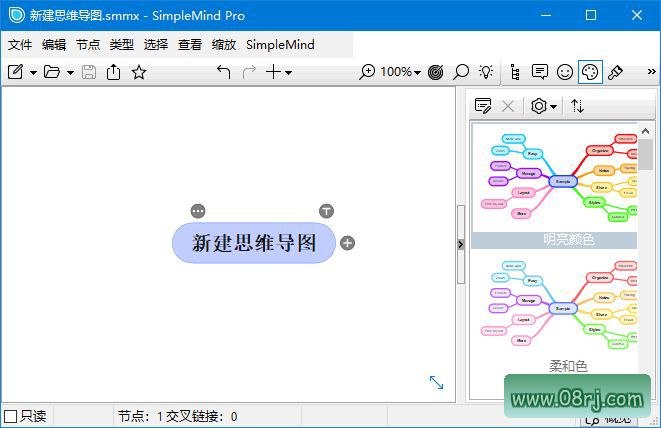Screen dimensions: 661x428
Task: Click the star favorites icon
Action: click(x=139, y=72)
